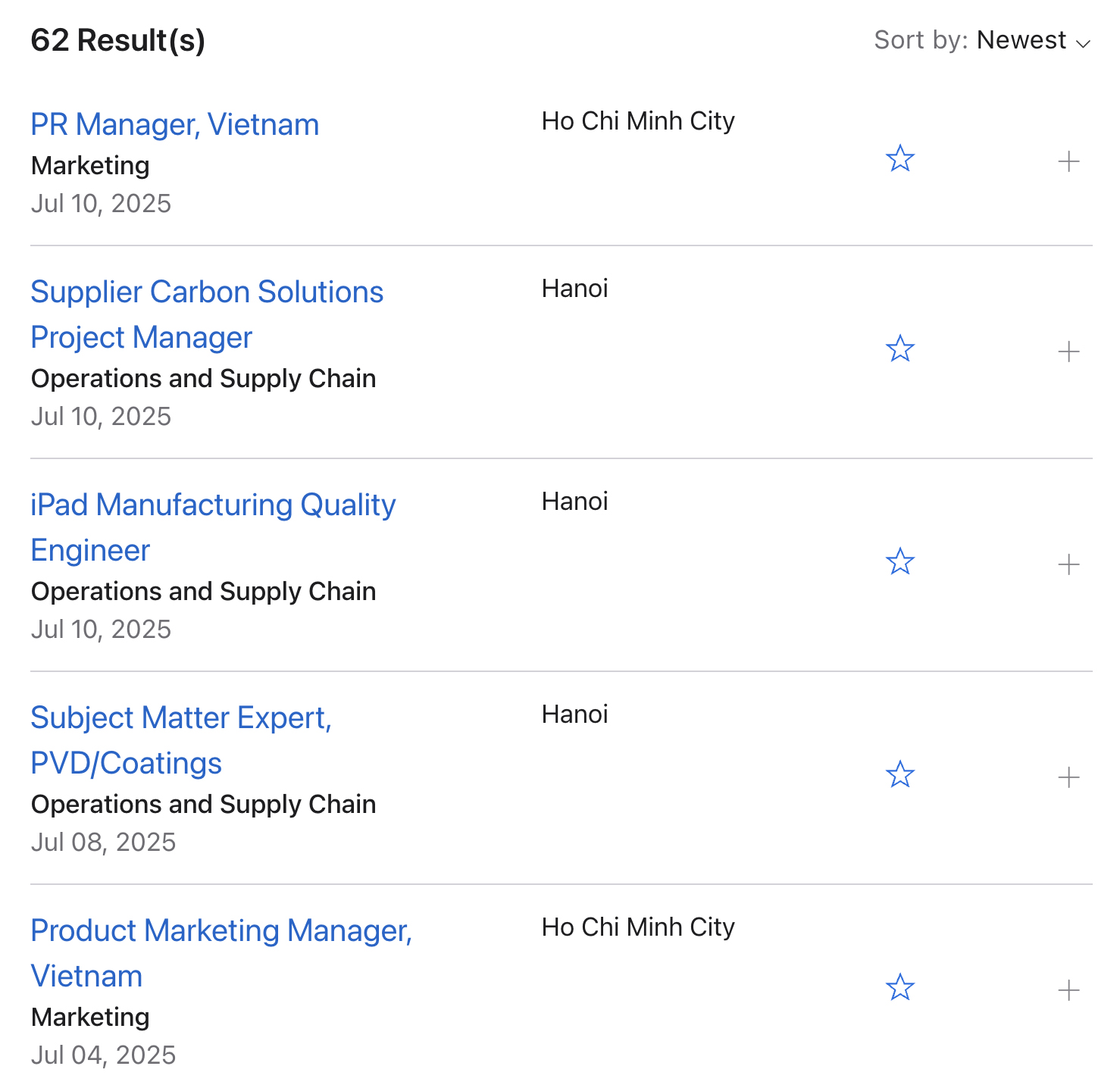Click the Hanoi location for iPad Engineer
1120x1088 pixels.
click(x=574, y=502)
